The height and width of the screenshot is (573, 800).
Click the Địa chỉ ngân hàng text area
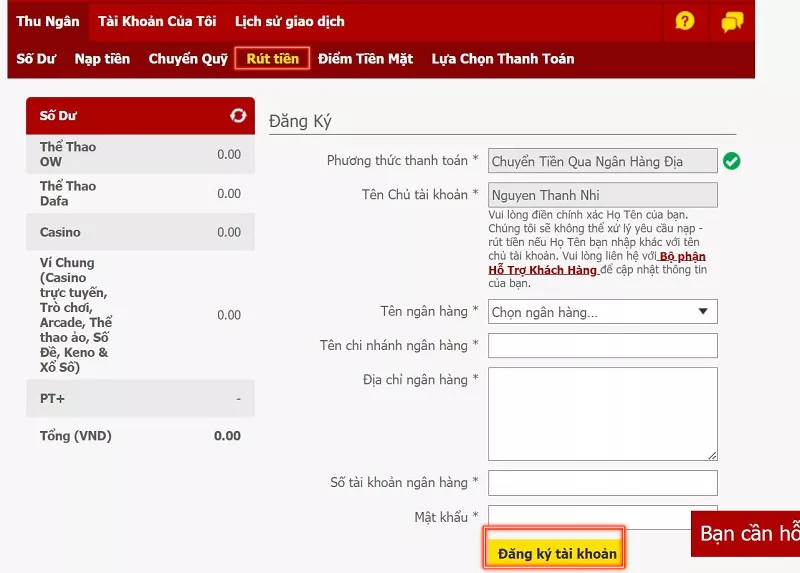(x=603, y=414)
